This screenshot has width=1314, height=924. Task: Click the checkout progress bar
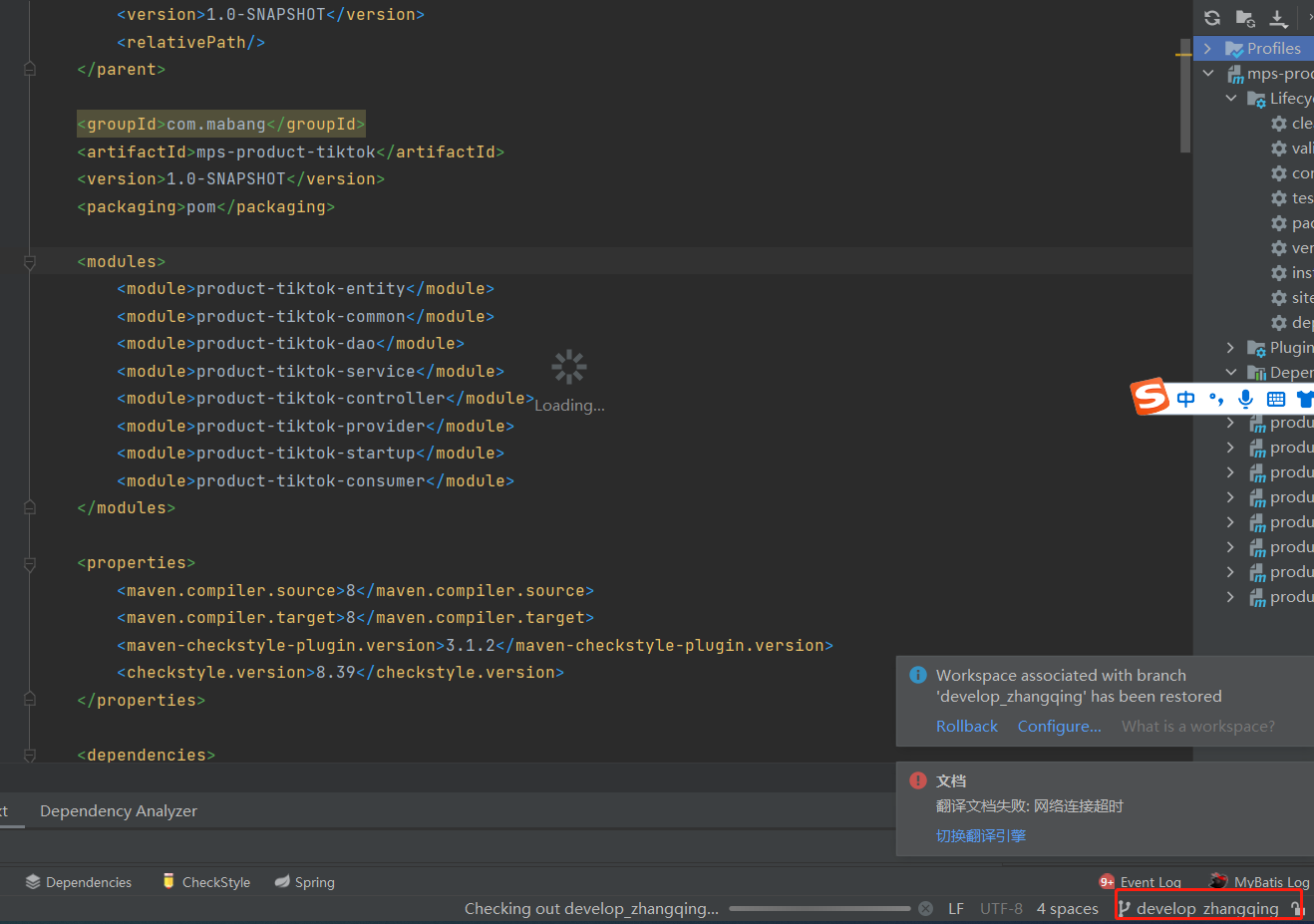pos(819,908)
